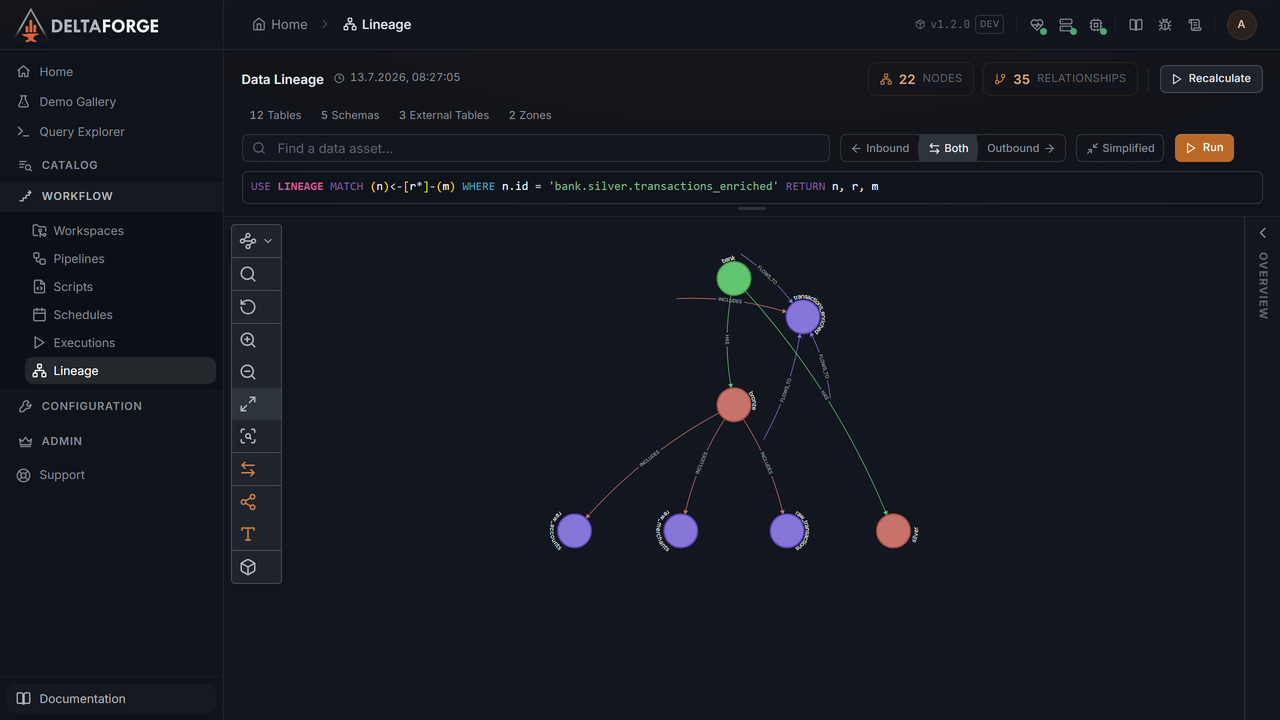Click into the lineage query editor

[x=752, y=187]
